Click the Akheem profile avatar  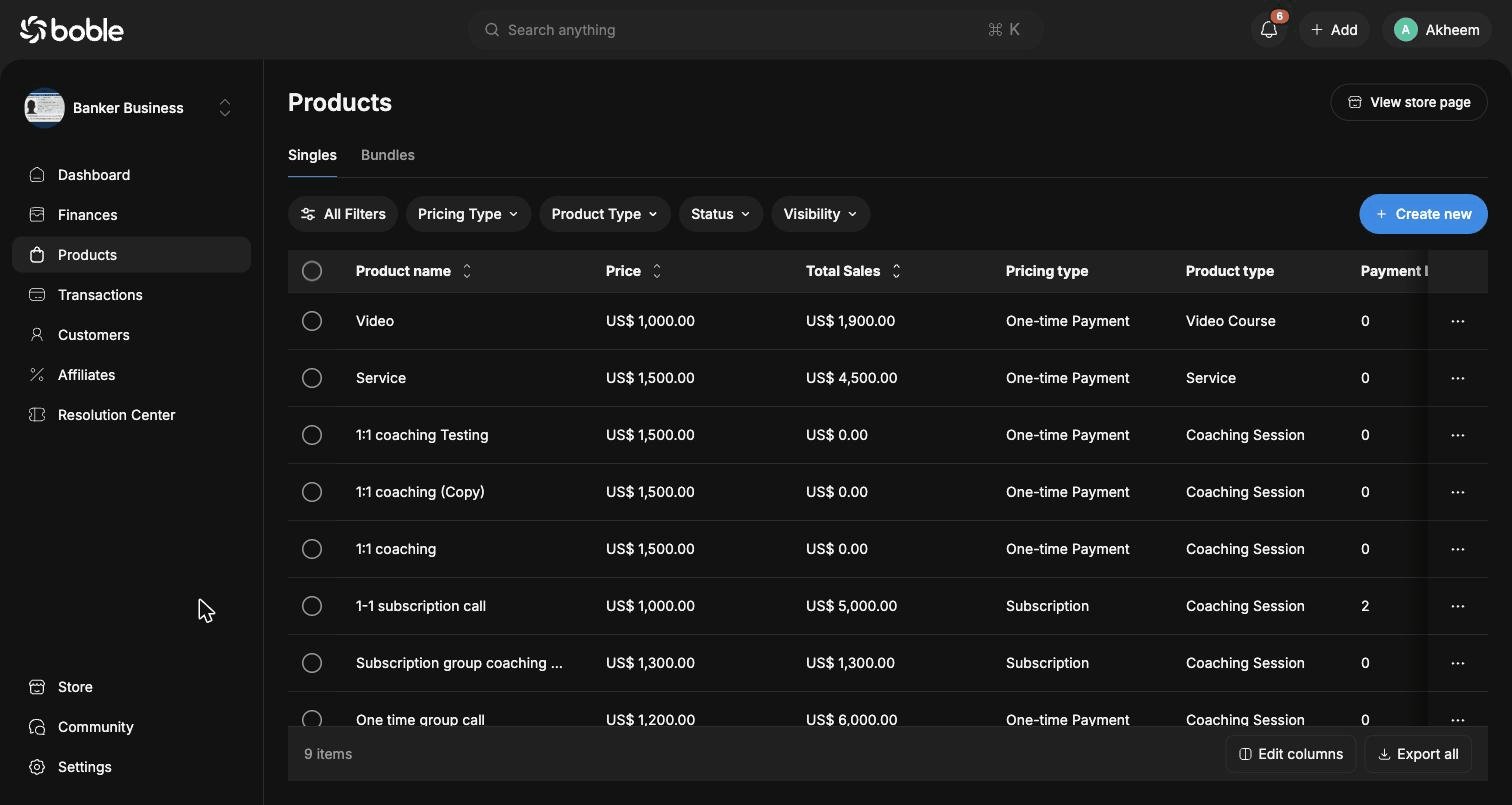(x=1406, y=30)
